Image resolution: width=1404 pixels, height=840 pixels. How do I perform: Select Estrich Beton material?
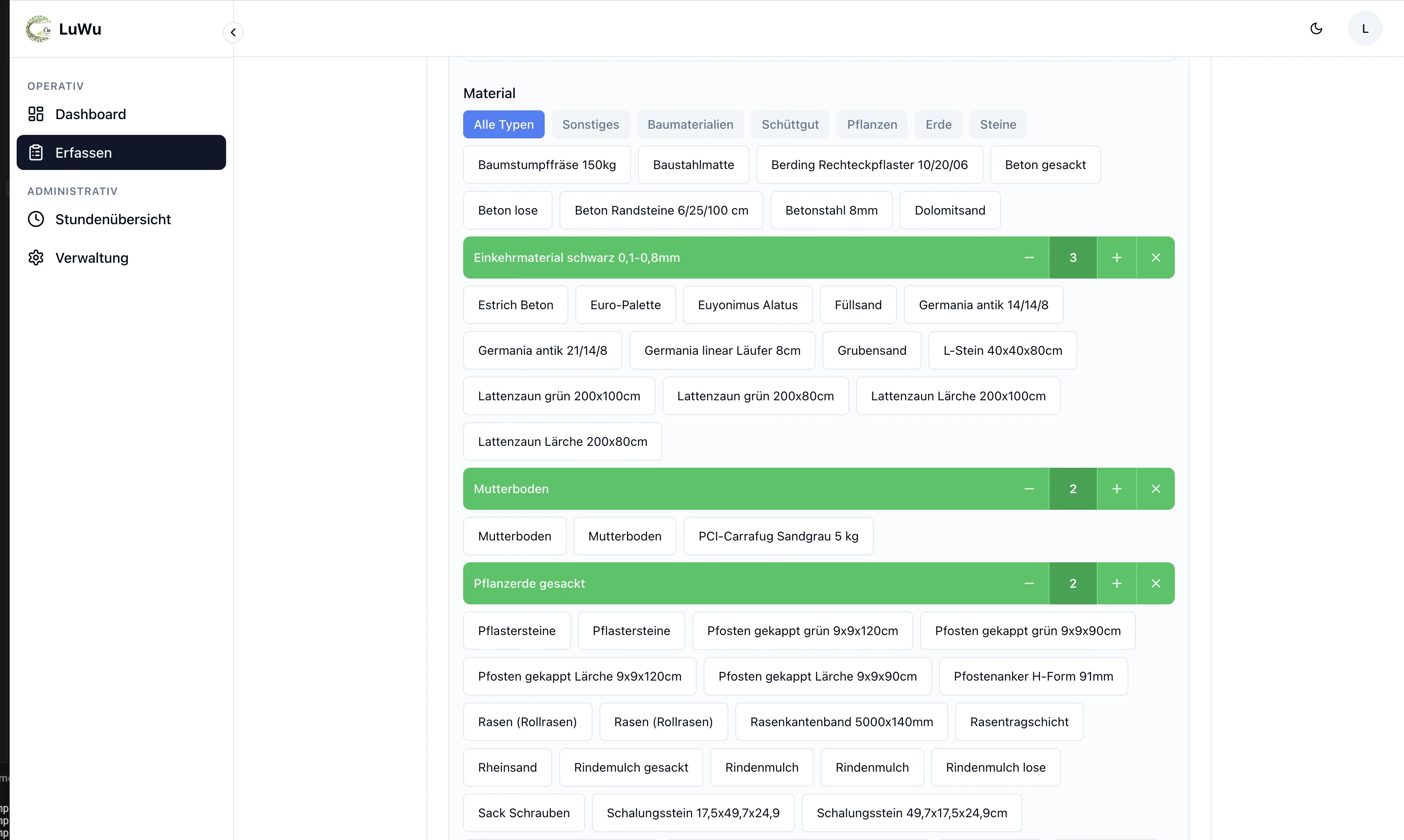tap(515, 305)
